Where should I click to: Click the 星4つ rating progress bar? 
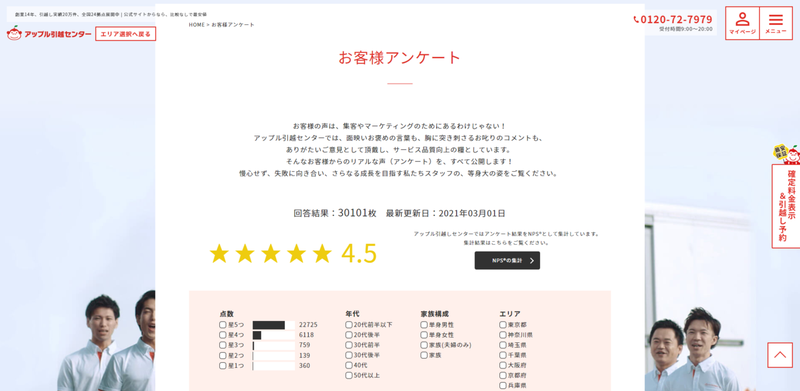273,335
